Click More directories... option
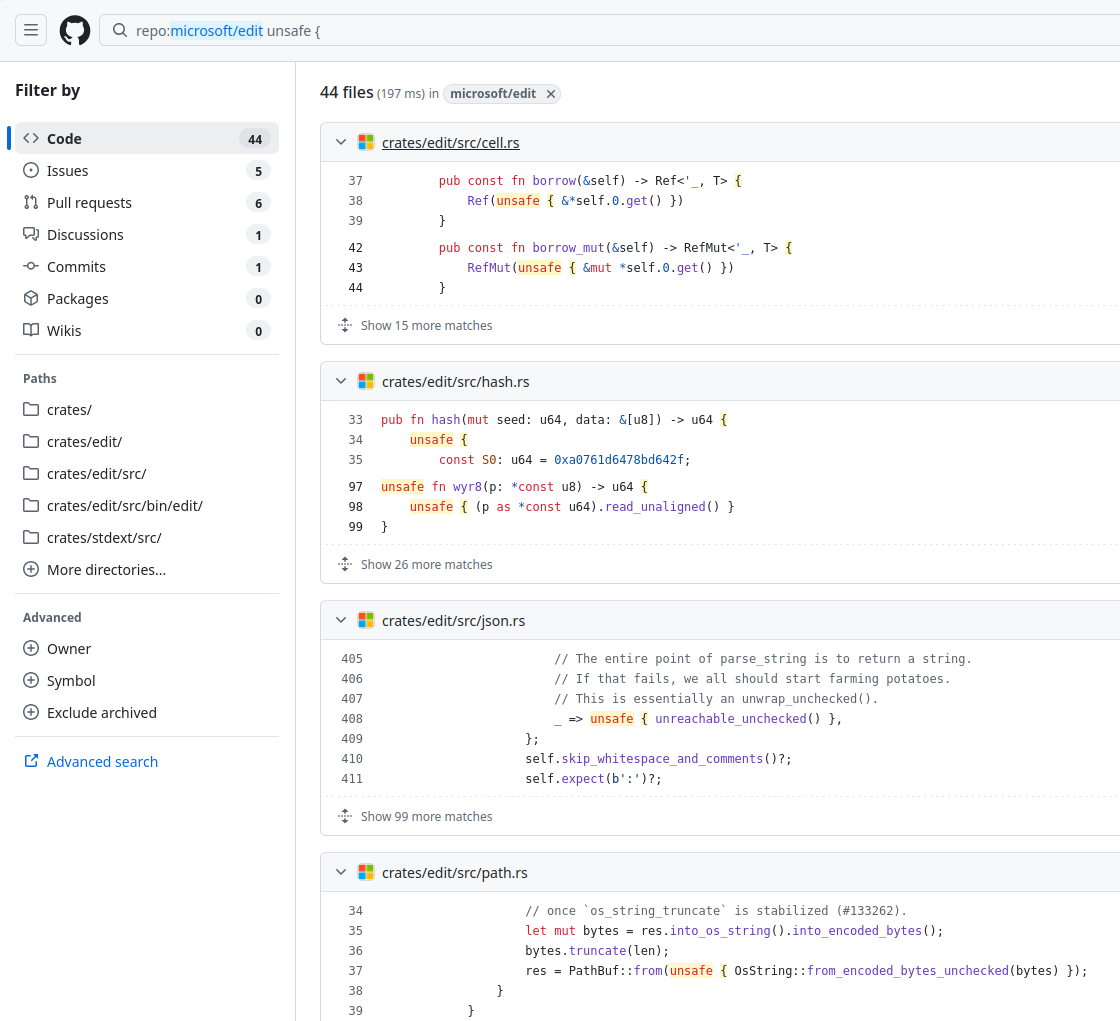 coord(146,570)
